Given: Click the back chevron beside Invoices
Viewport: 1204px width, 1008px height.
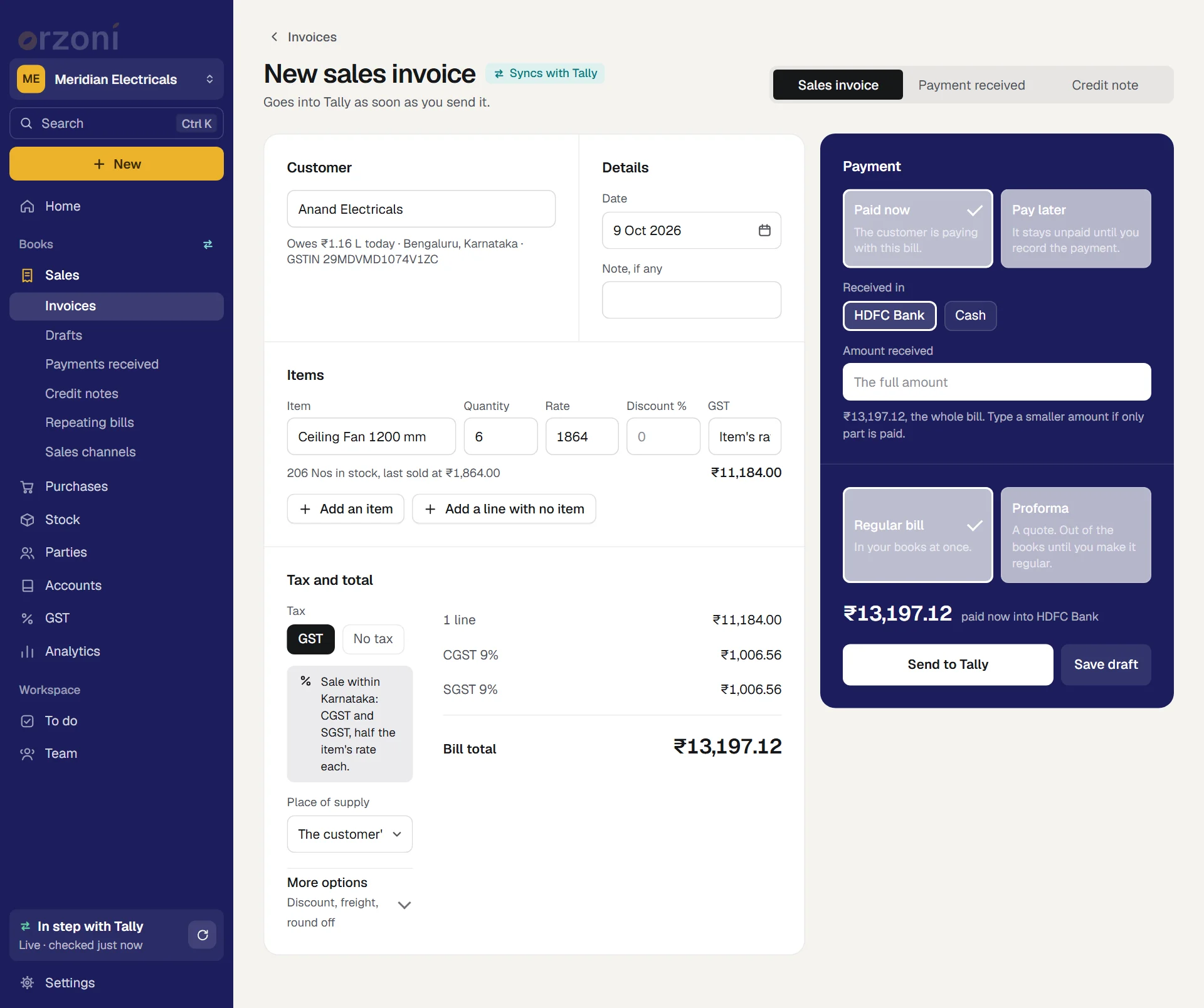Looking at the screenshot, I should (x=274, y=37).
